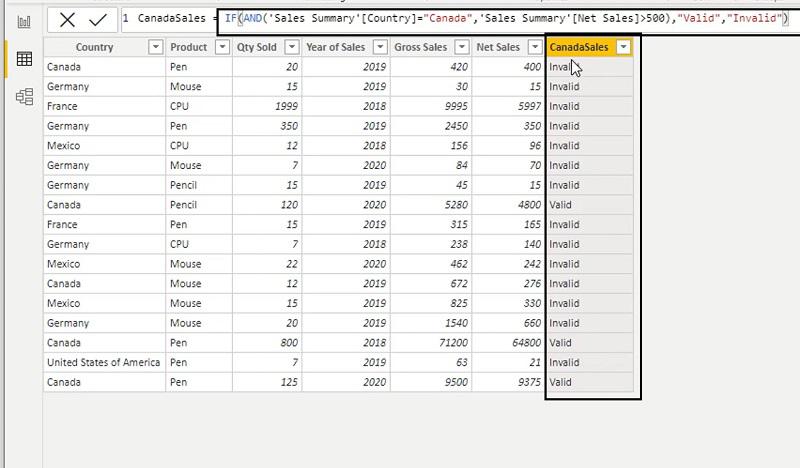Click the Gross Sales value 5280

tap(456, 205)
